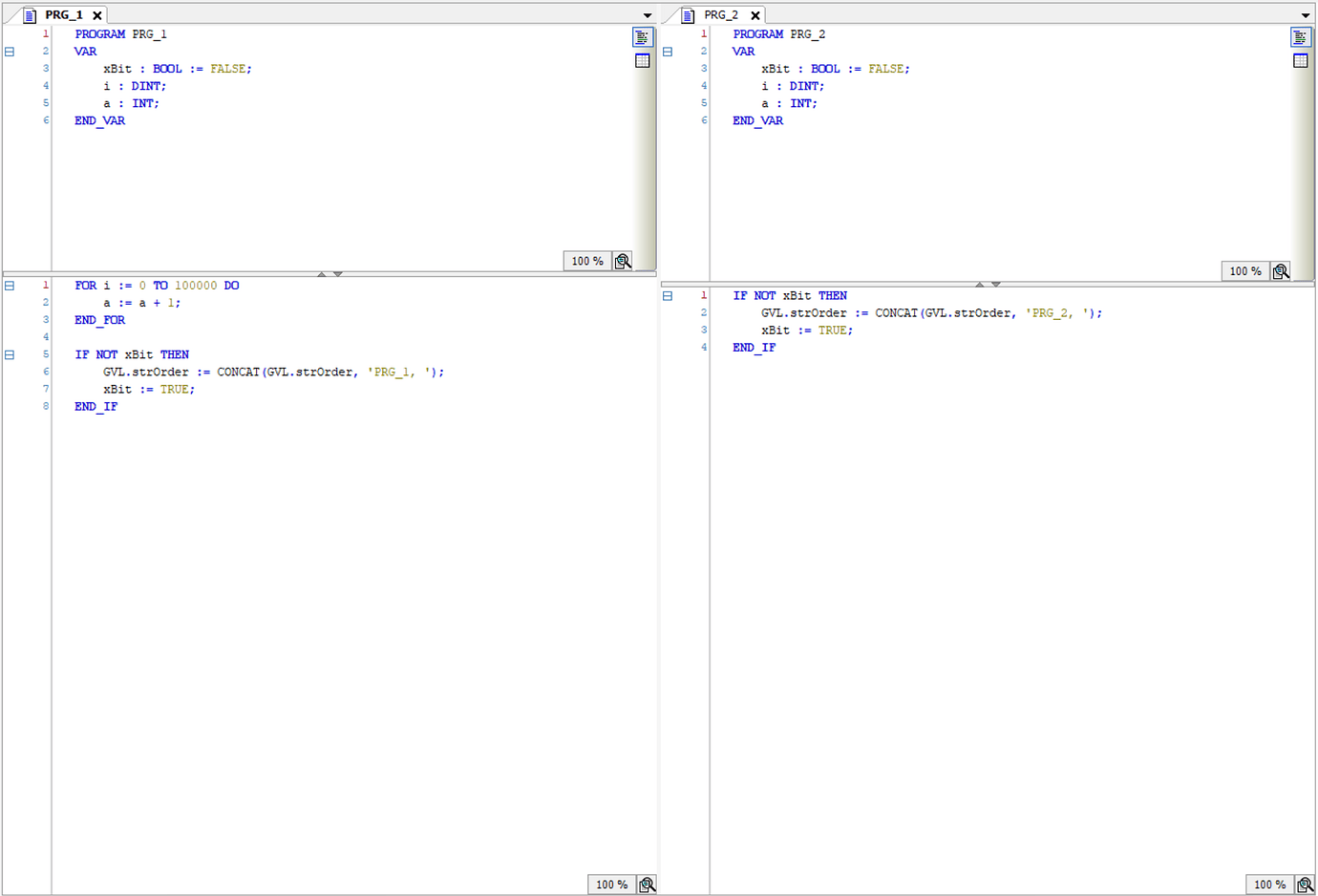
Task: Select the PRG_2 tab
Action: tap(720, 15)
